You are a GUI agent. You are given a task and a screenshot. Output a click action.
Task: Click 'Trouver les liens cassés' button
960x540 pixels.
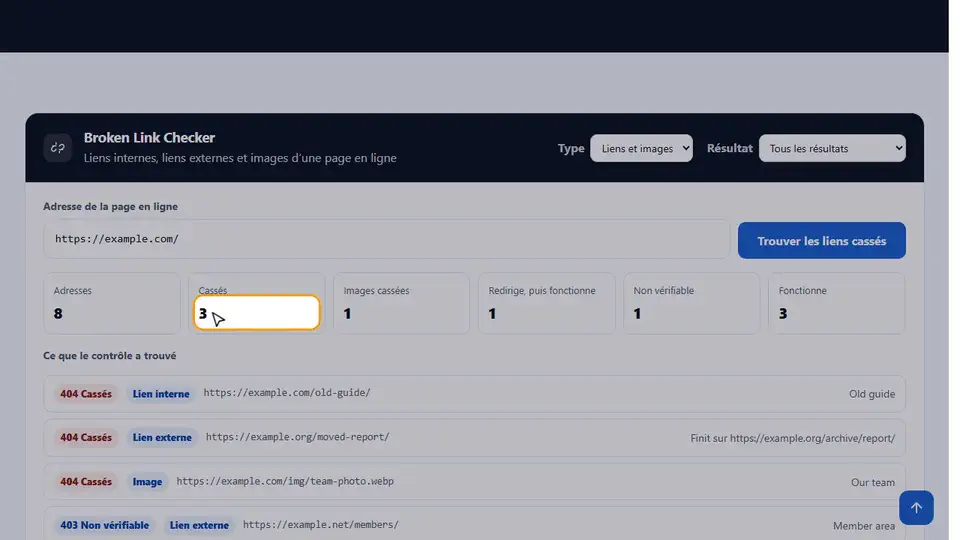(822, 241)
